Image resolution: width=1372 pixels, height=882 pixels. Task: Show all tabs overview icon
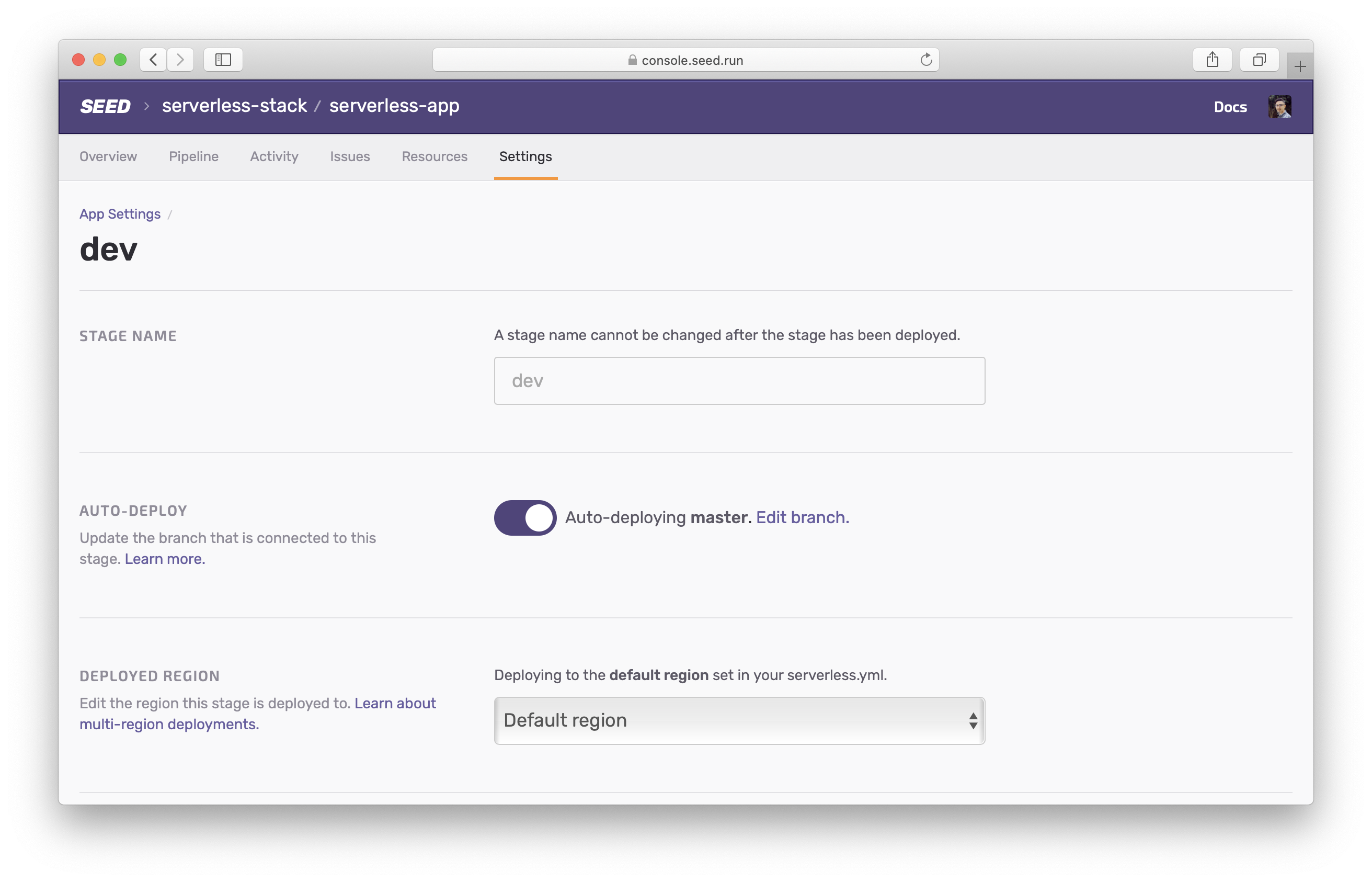pyautogui.click(x=1259, y=60)
